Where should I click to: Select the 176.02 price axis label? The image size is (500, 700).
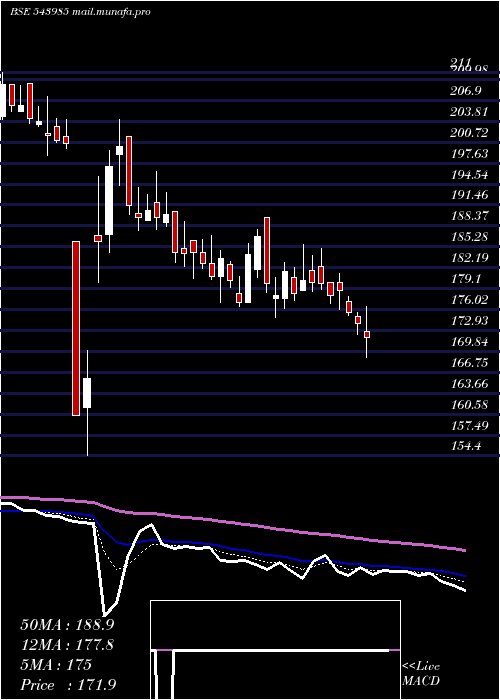tap(469, 300)
